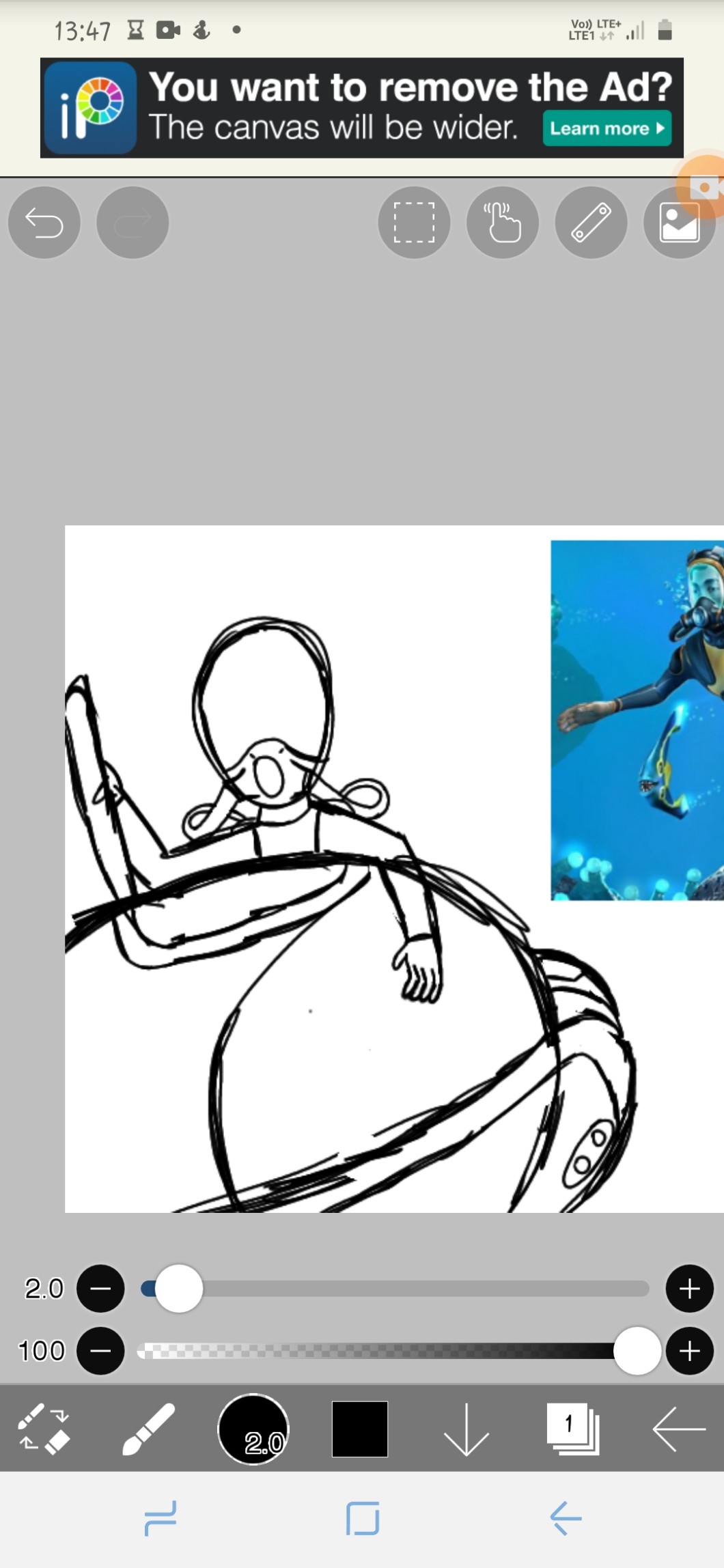Tap the subnautica reference image on canvas
This screenshot has height=1568, width=724.
[637, 720]
